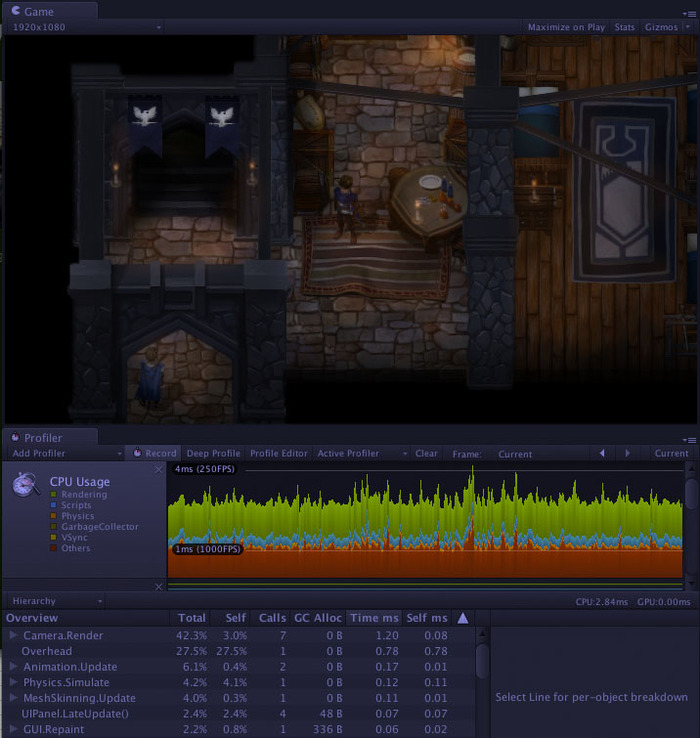Expand the GUI.Repaint row
Image resolution: width=700 pixels, height=738 pixels.
14,729
